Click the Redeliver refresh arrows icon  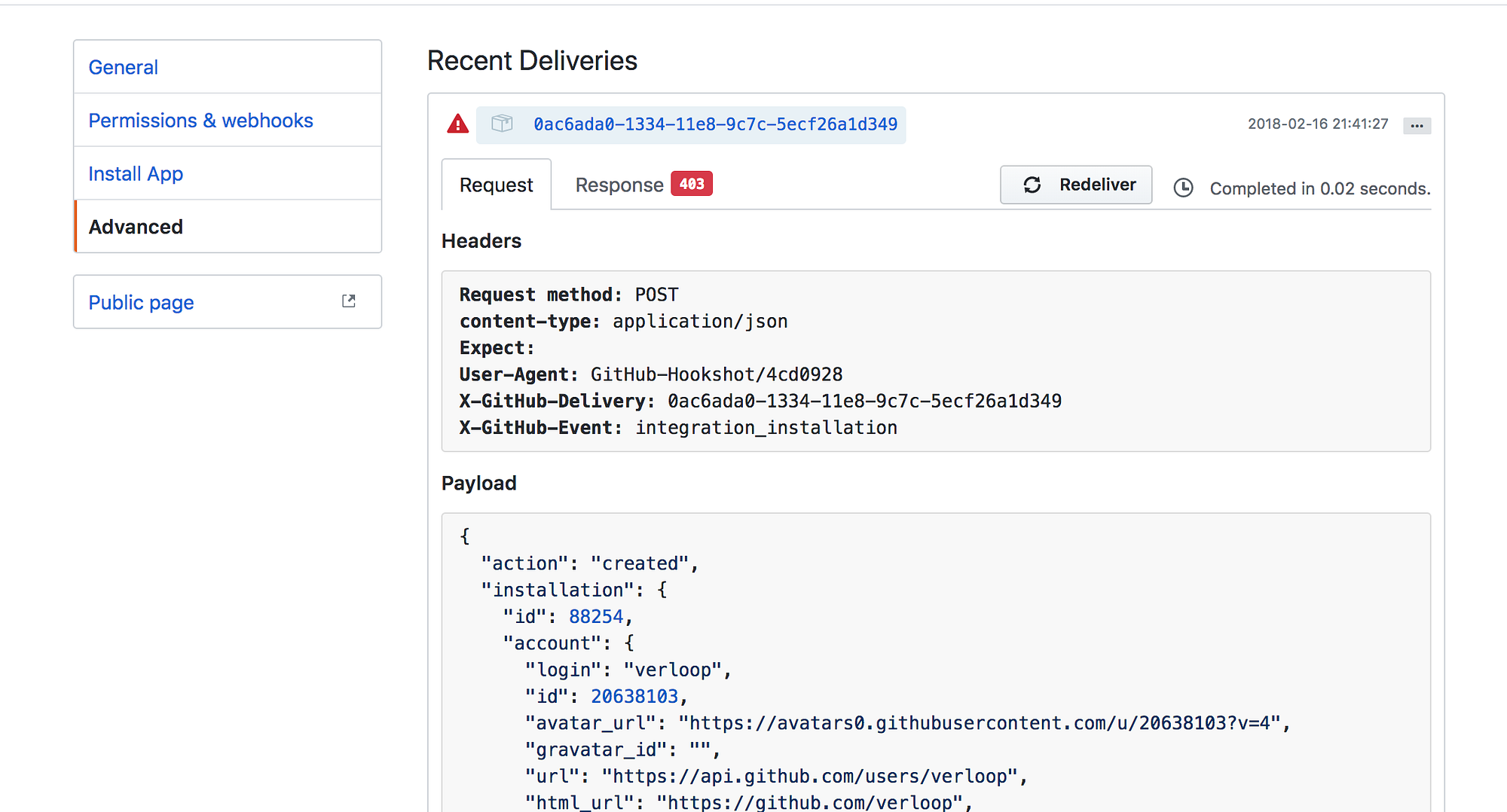click(1032, 185)
